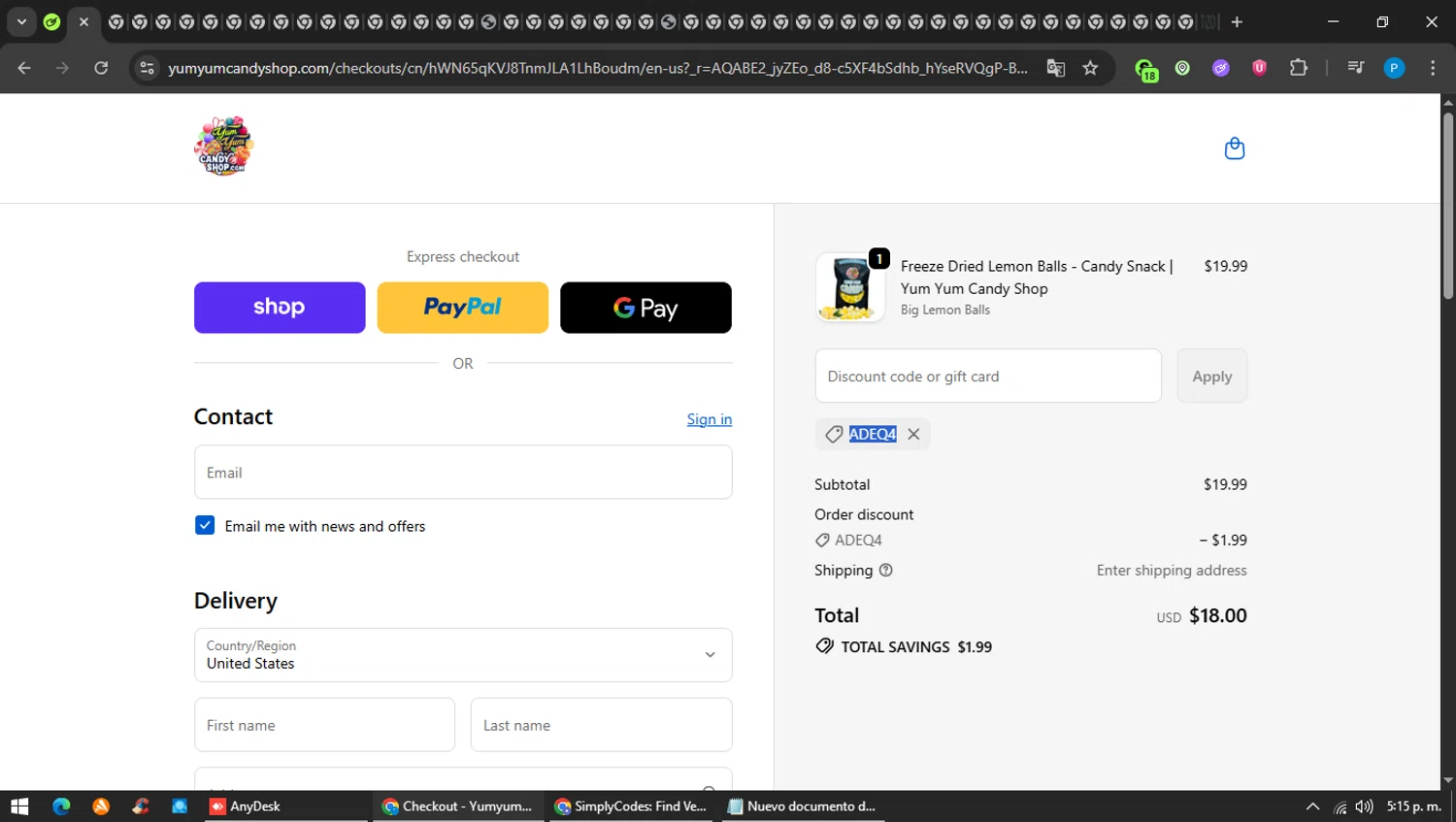Launch Microsoft Edge from the taskbar
The height and width of the screenshot is (822, 1456).
(61, 806)
